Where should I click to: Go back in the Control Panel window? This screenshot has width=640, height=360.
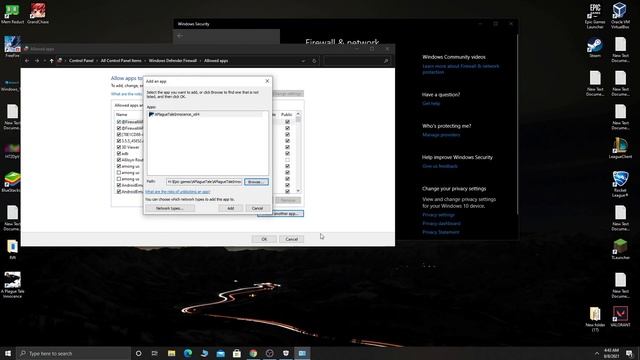(x=27, y=60)
